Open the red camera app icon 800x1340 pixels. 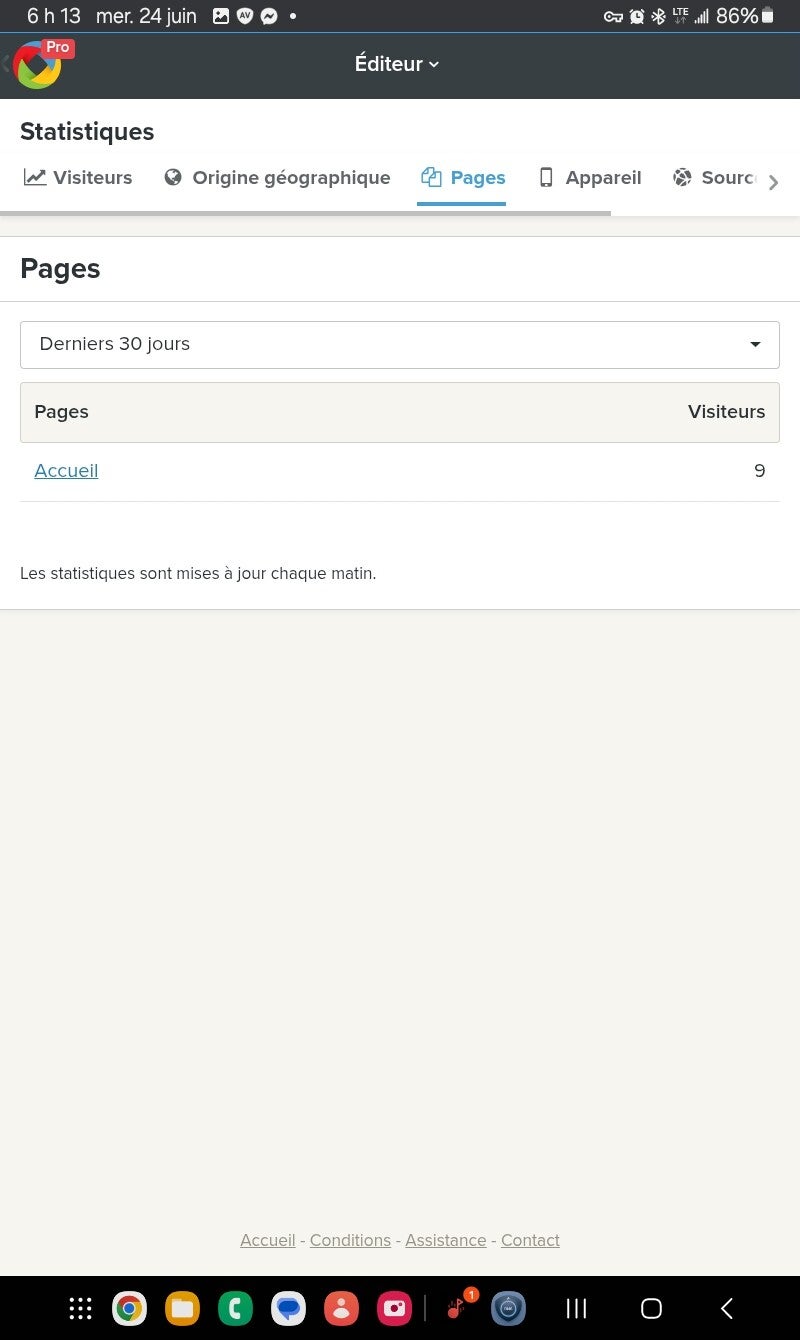(394, 1308)
